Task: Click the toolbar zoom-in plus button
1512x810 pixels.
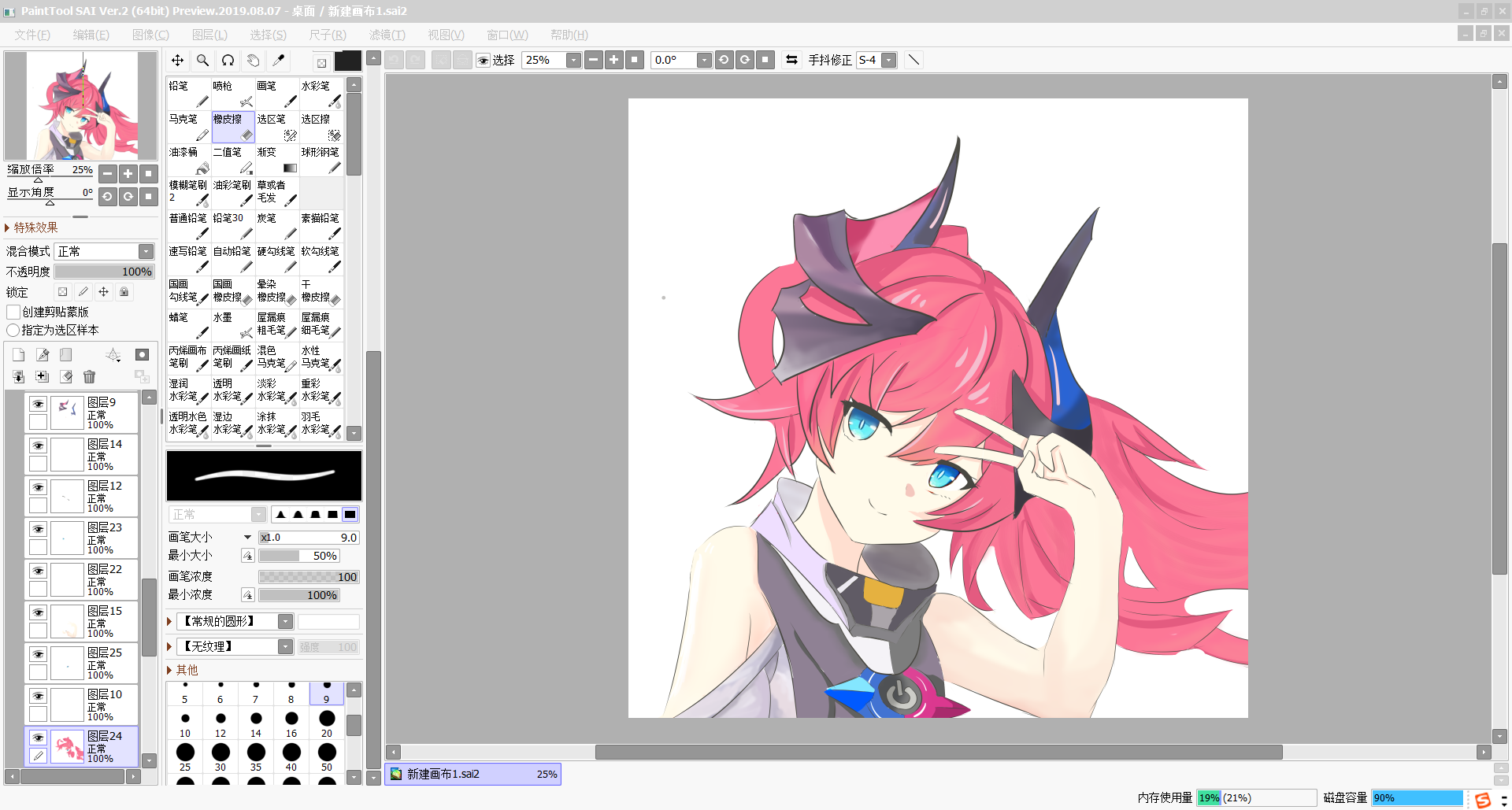Action: 614,60
